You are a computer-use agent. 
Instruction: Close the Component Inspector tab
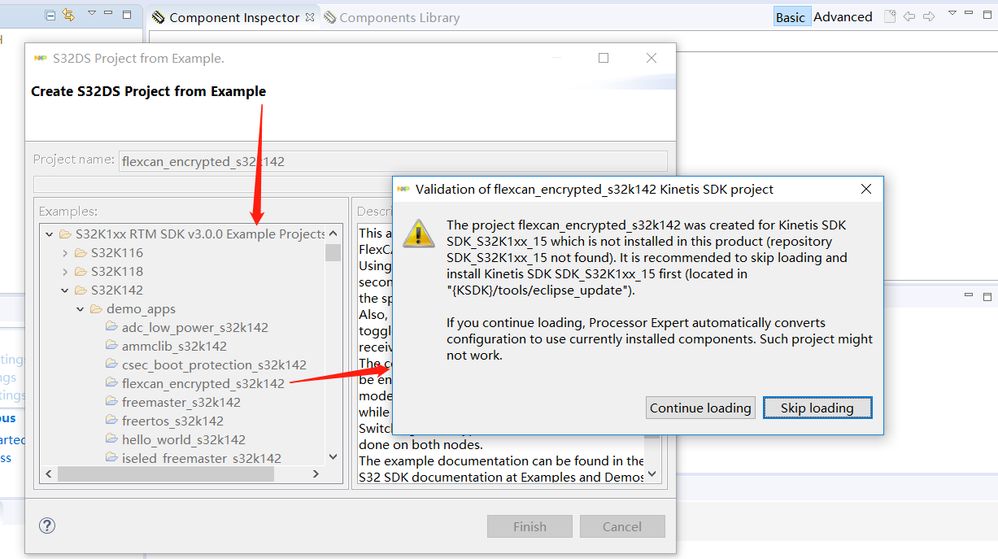310,17
